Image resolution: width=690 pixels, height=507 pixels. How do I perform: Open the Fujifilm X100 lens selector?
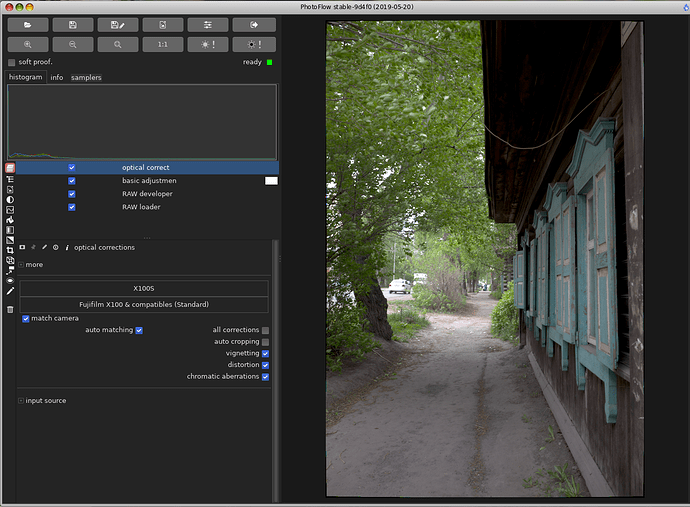point(144,304)
